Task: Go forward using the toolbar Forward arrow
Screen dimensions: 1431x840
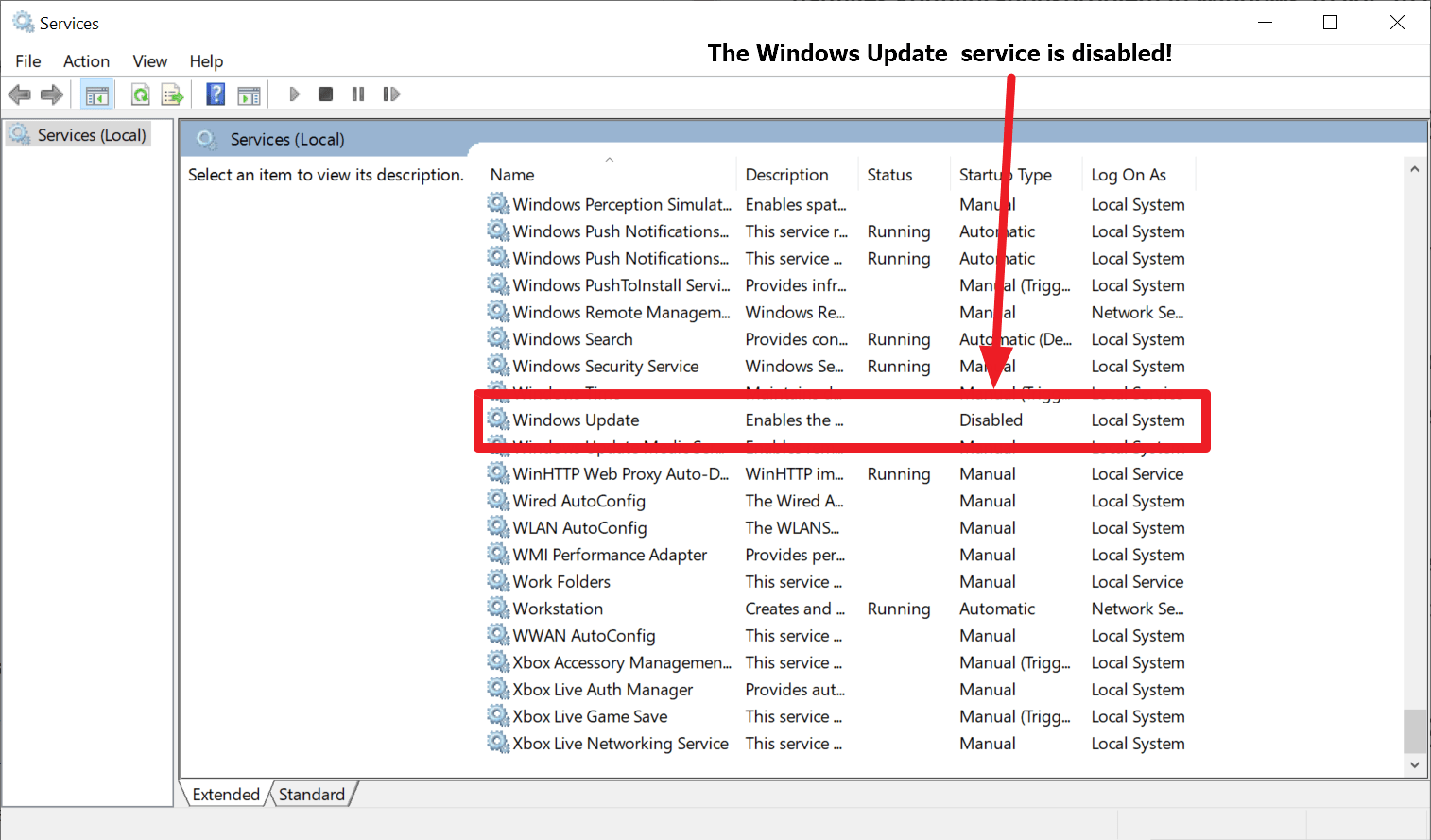Action: click(52, 94)
